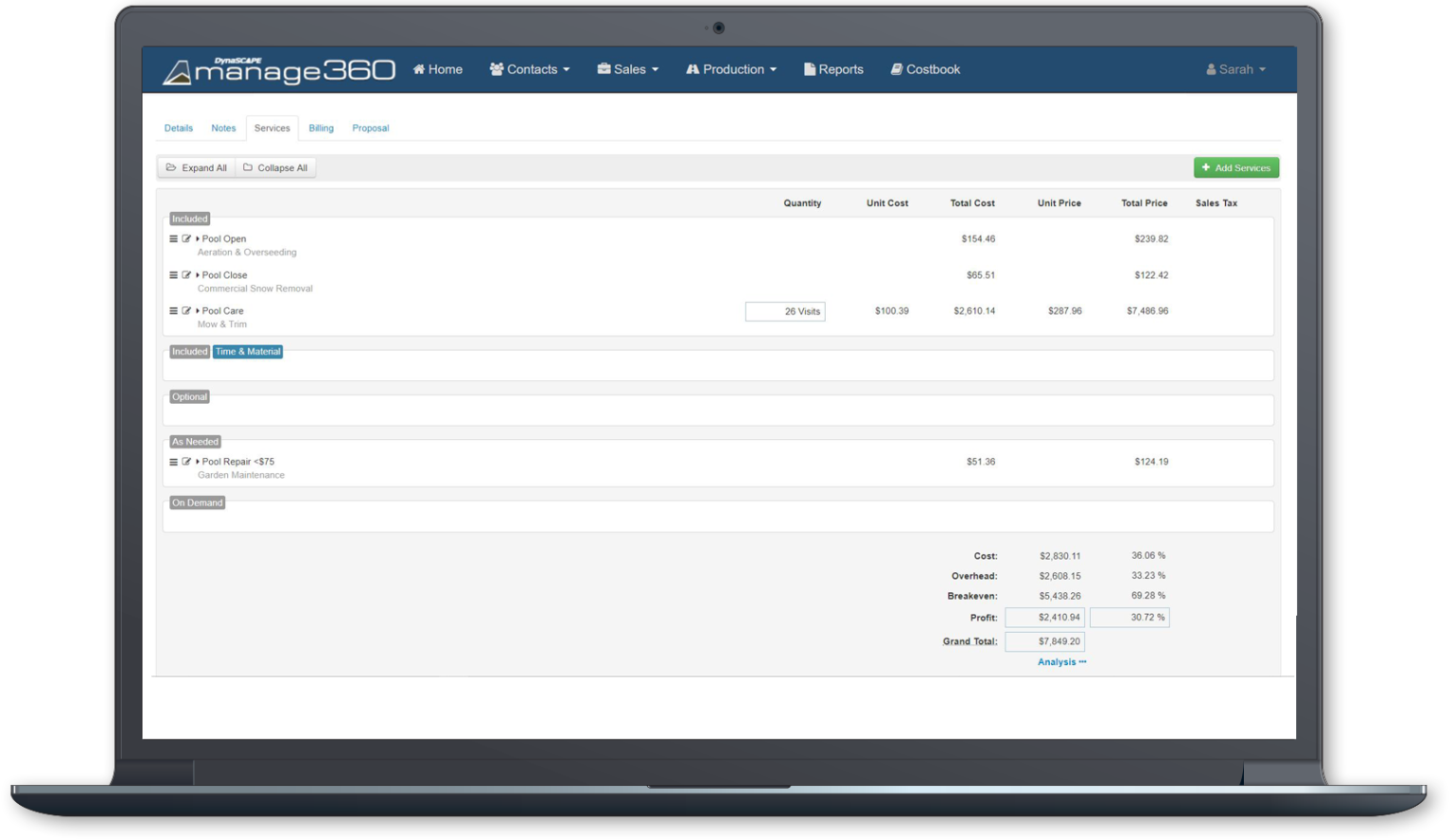This screenshot has height=840, width=1453.
Task: Click the 26 Visits quantity field
Action: [x=785, y=312]
